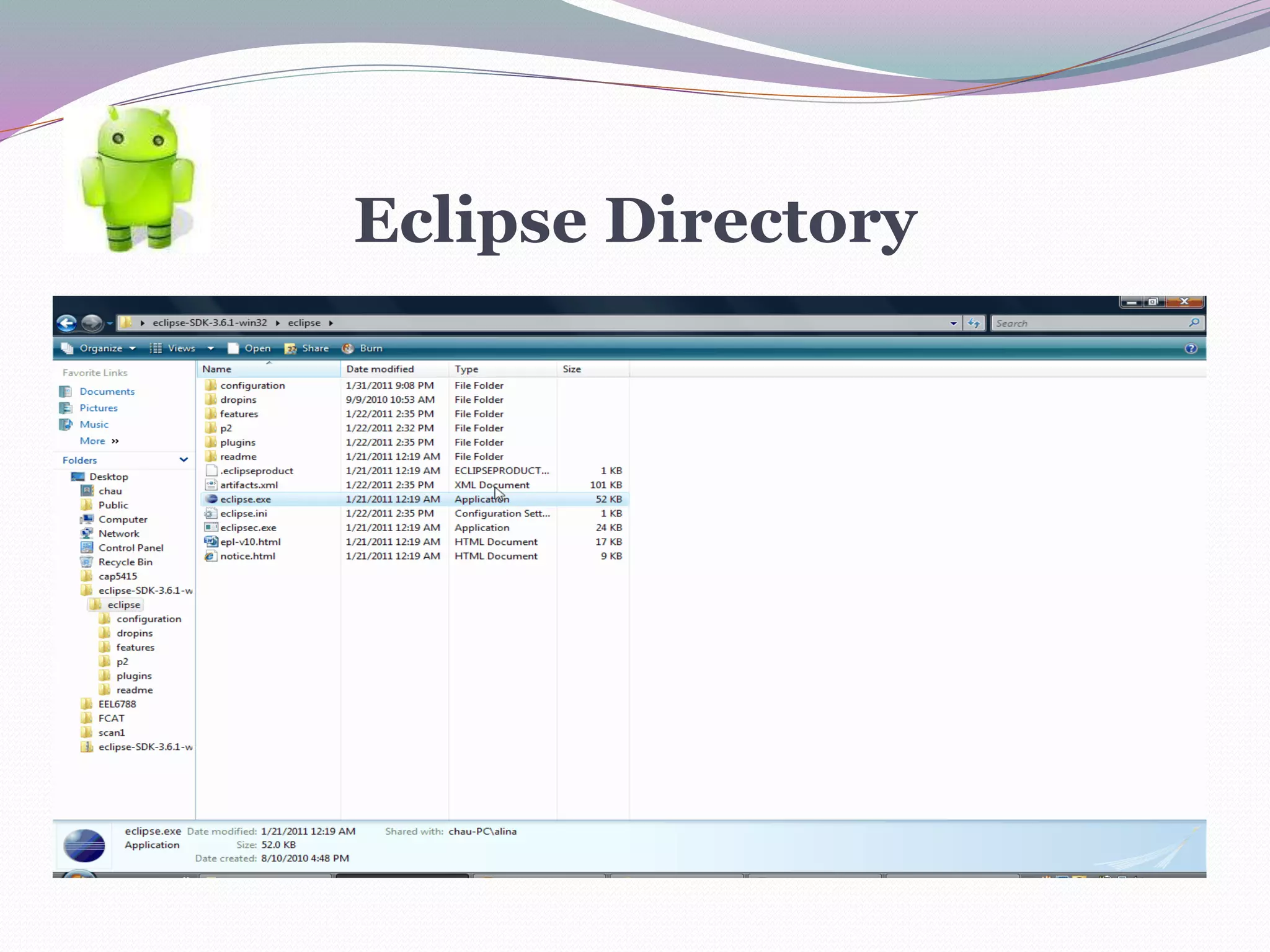This screenshot has height=952, width=1270.
Task: Select the p2 folder icon in file list
Action: [x=211, y=428]
